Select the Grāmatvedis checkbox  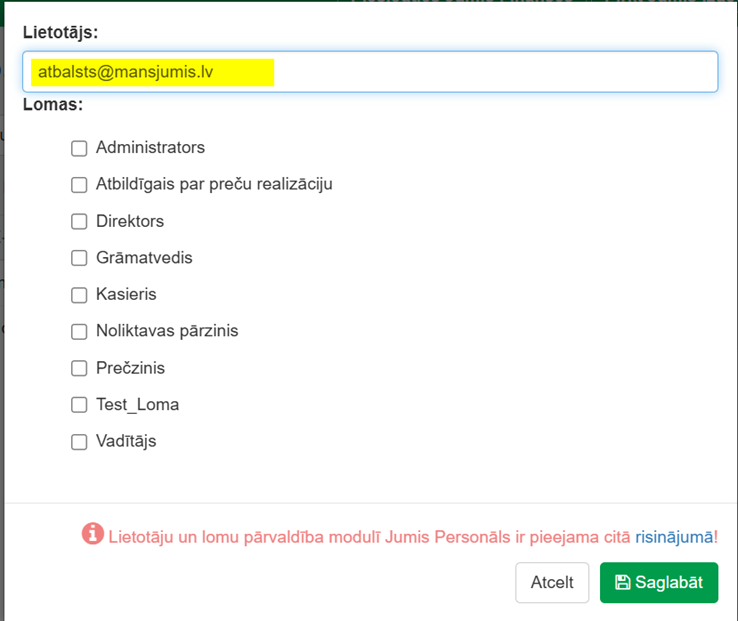[x=79, y=258]
